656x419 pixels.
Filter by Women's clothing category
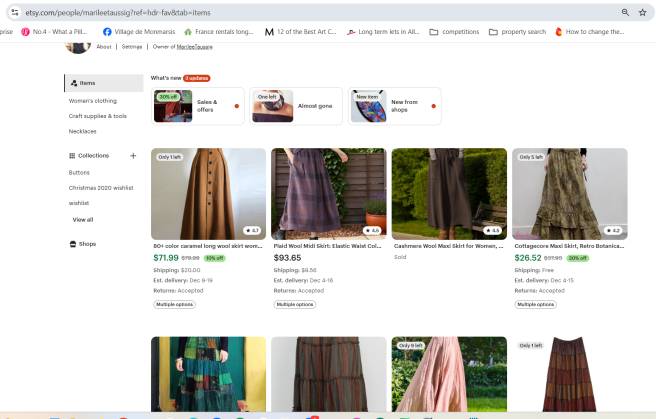[93, 101]
